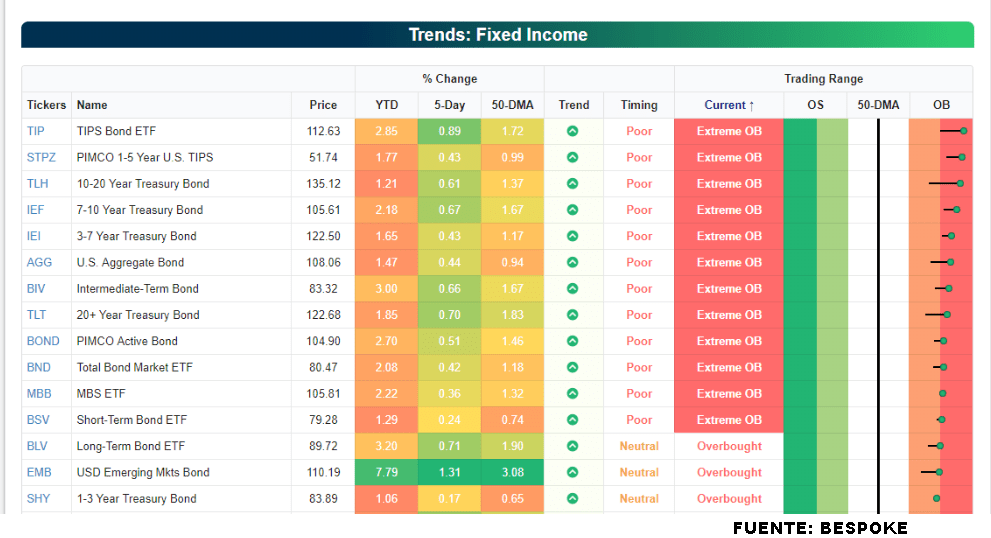This screenshot has height=538, width=991.
Task: Click the uptrend icon for EMB row
Action: point(573,472)
